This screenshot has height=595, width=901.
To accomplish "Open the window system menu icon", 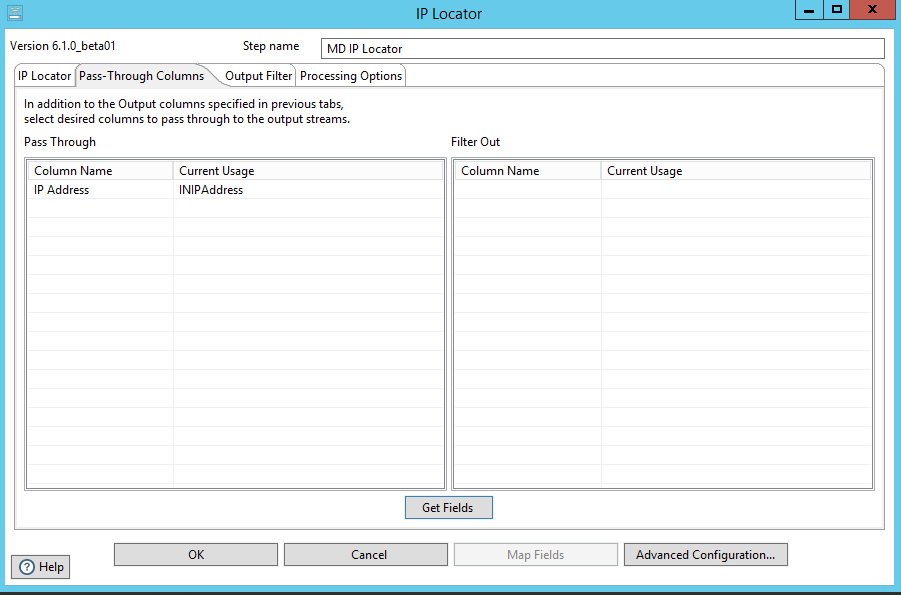I will click(x=15, y=13).
